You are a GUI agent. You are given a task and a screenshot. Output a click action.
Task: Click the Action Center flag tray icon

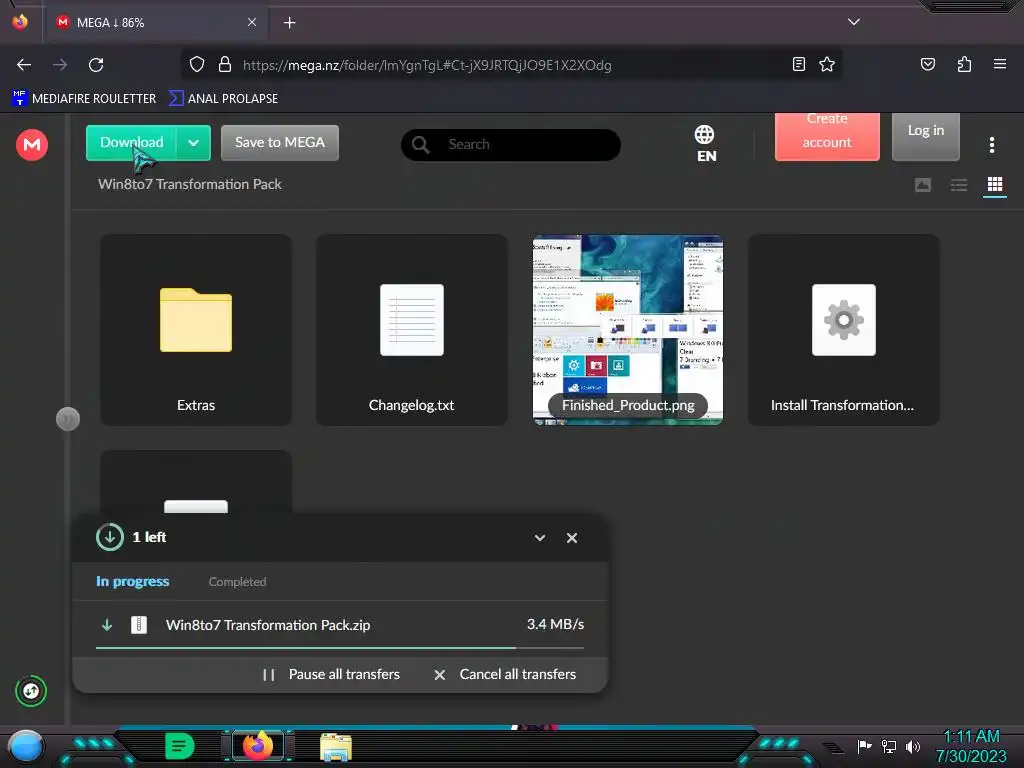point(864,746)
